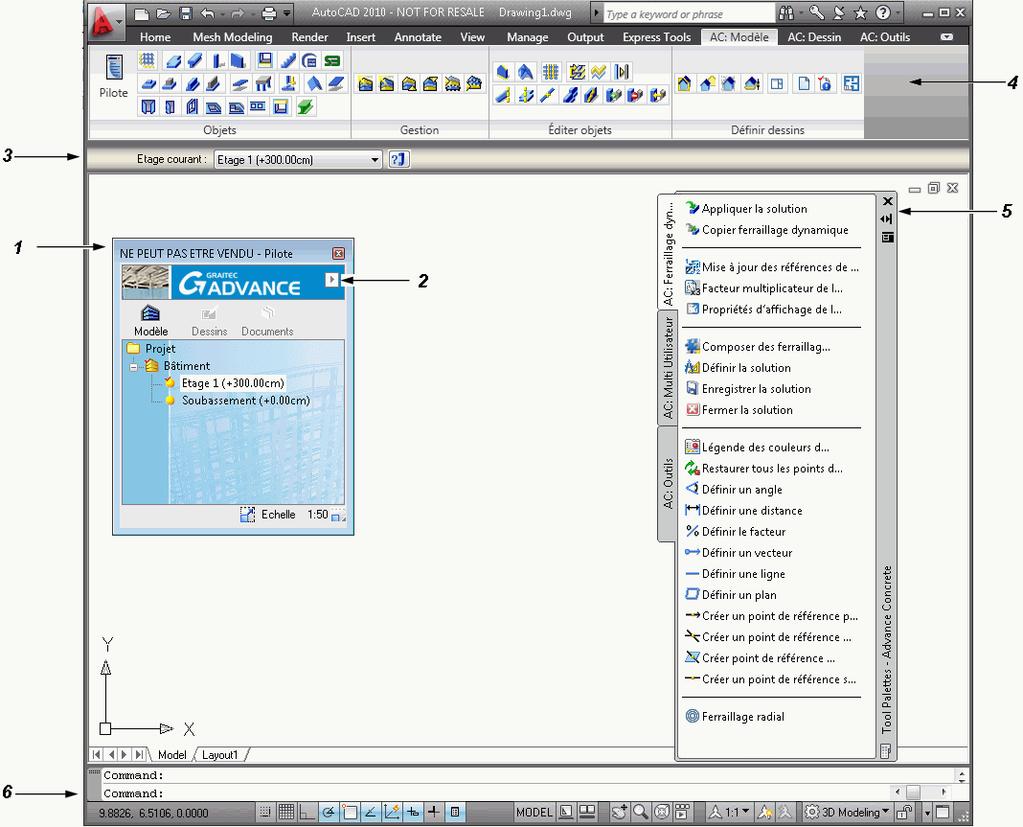This screenshot has width=1023, height=827.
Task: Select Etage 1 (+300.00cm) in project tree
Action: point(232,383)
